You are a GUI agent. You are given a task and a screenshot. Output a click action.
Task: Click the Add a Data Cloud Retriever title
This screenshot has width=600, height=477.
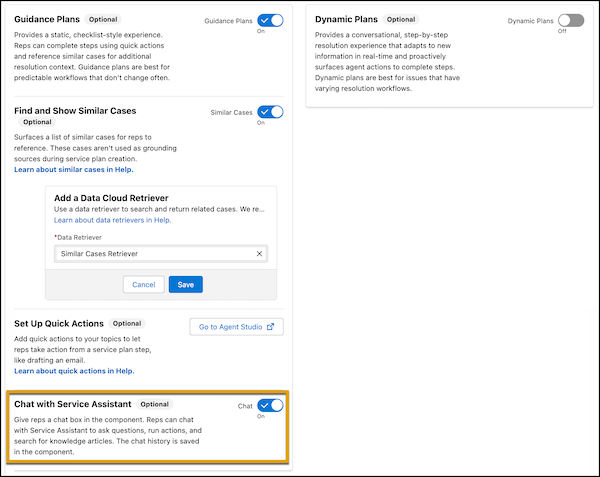click(x=111, y=198)
